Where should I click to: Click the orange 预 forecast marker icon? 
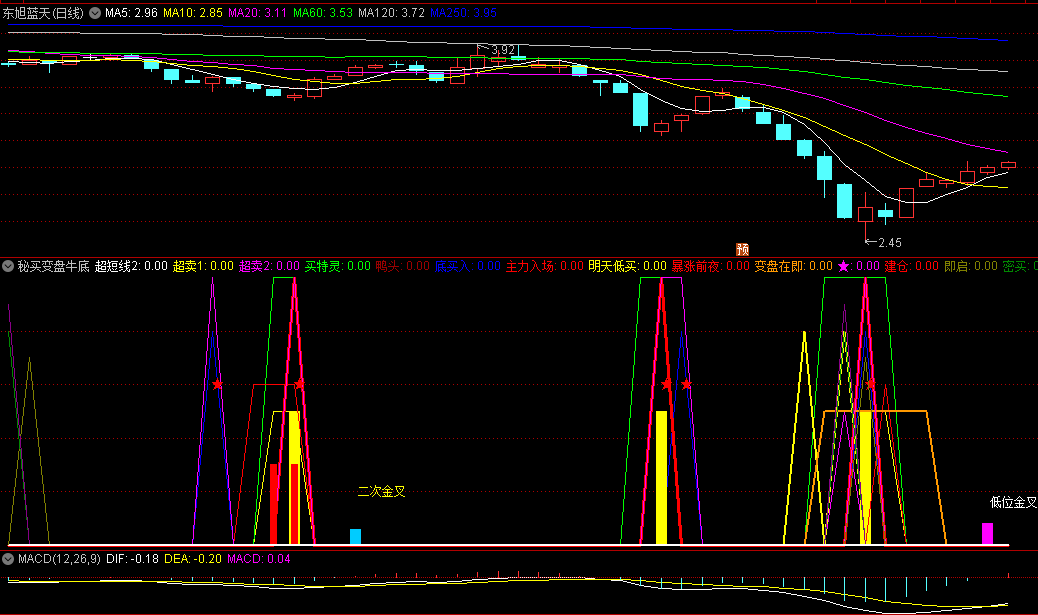[742, 249]
